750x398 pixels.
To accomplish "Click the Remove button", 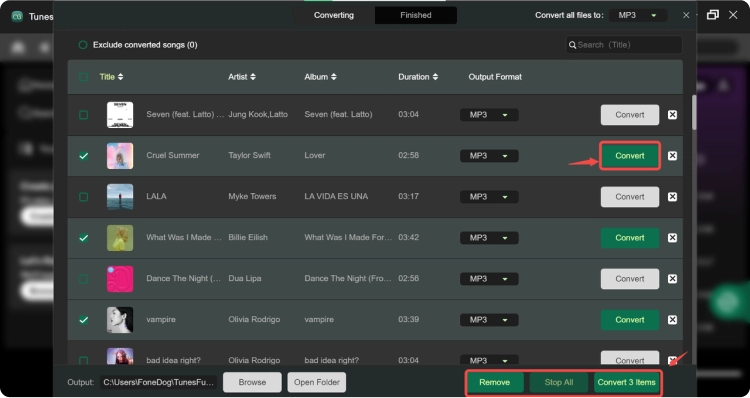I will [x=495, y=382].
